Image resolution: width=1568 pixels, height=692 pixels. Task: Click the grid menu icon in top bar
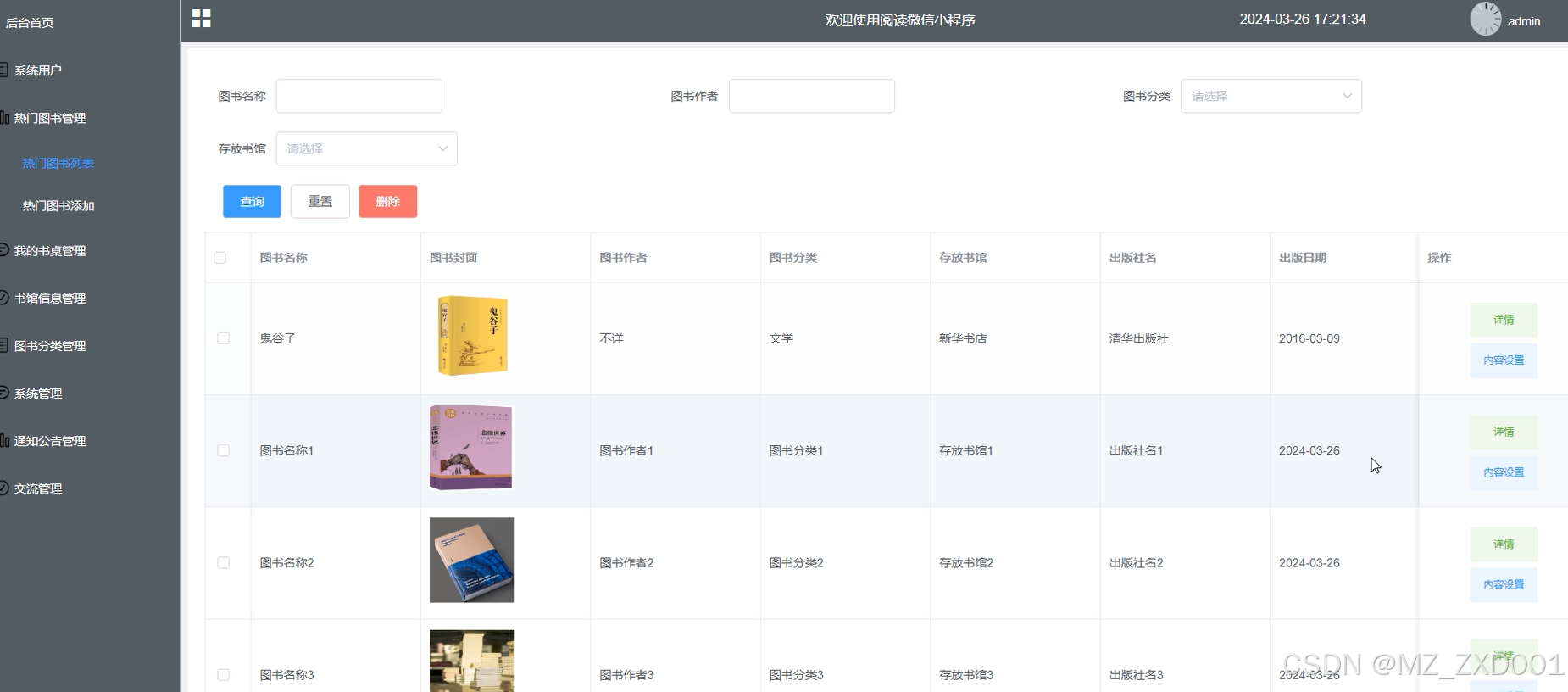tap(201, 18)
